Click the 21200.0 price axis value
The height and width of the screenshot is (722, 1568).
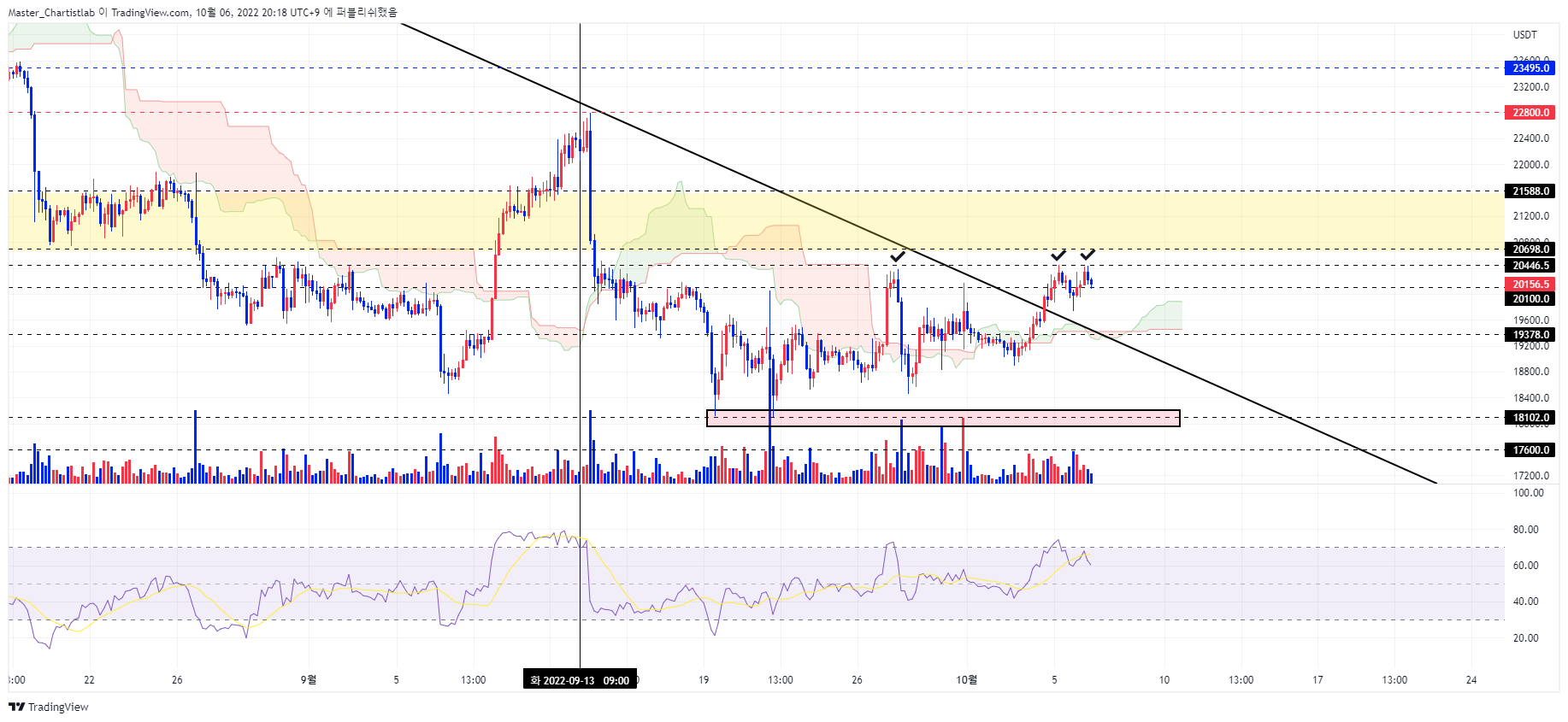tap(1531, 216)
